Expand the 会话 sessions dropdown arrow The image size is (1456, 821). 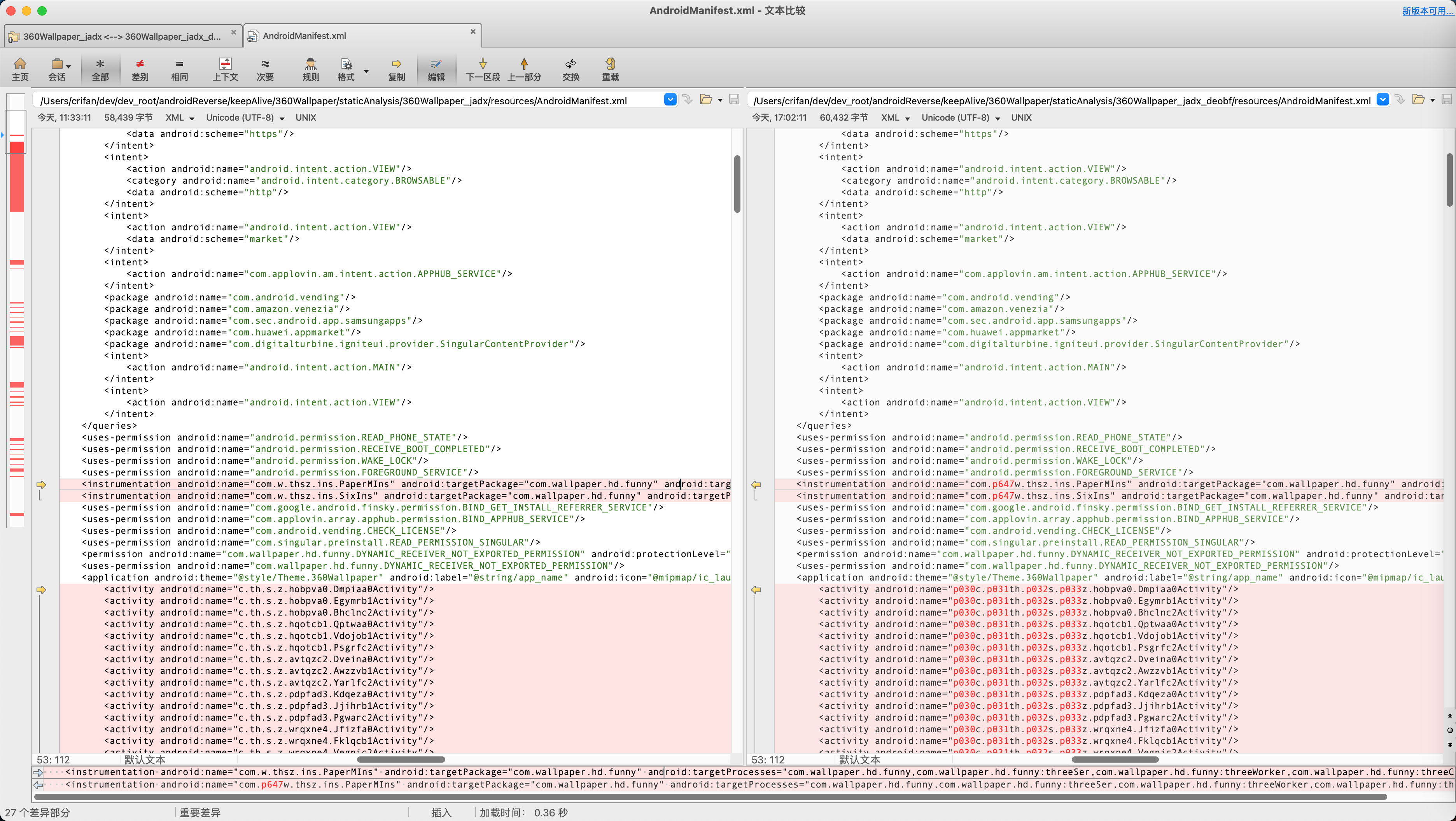(x=68, y=66)
